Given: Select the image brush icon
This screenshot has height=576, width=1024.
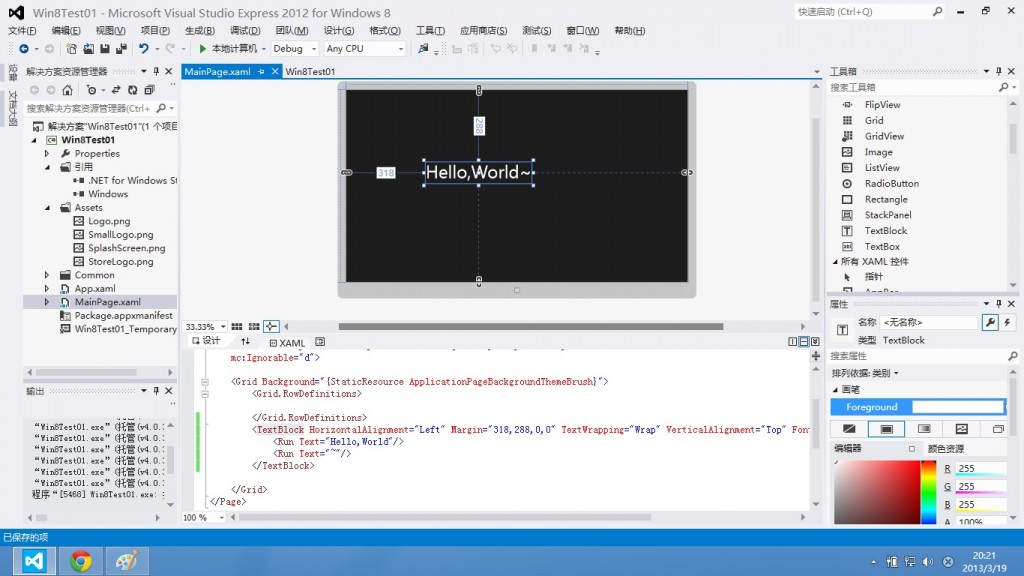Looking at the screenshot, I should (962, 428).
